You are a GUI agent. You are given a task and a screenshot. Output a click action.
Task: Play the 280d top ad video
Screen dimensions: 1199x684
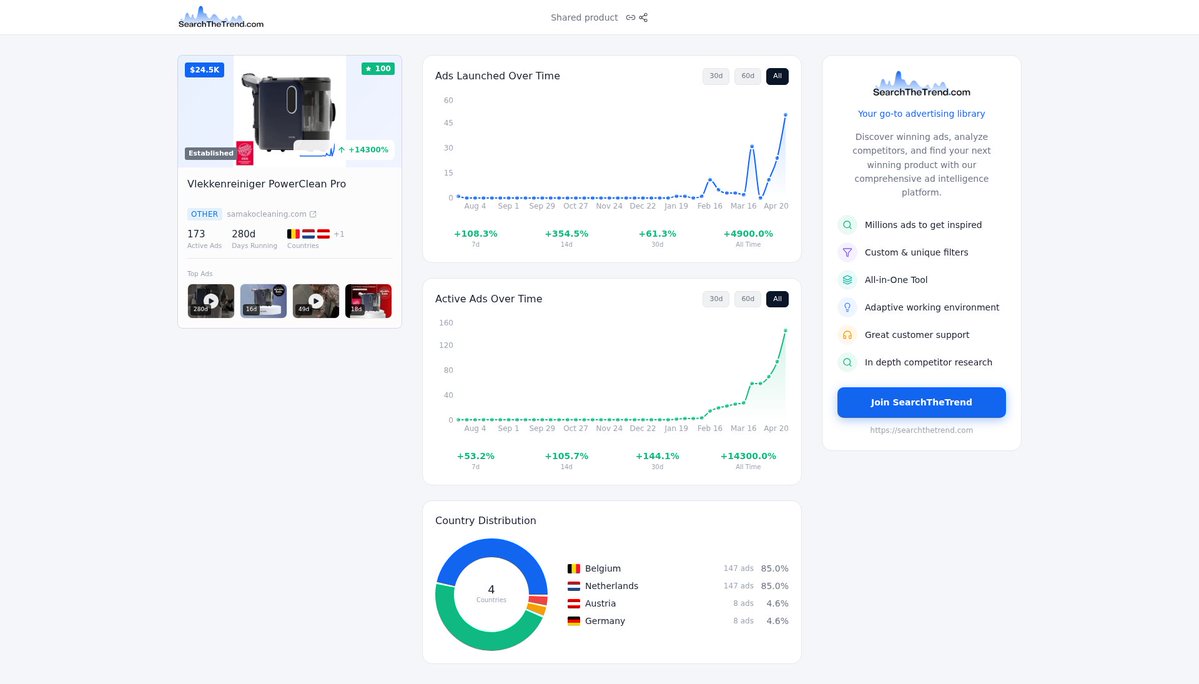(x=211, y=301)
